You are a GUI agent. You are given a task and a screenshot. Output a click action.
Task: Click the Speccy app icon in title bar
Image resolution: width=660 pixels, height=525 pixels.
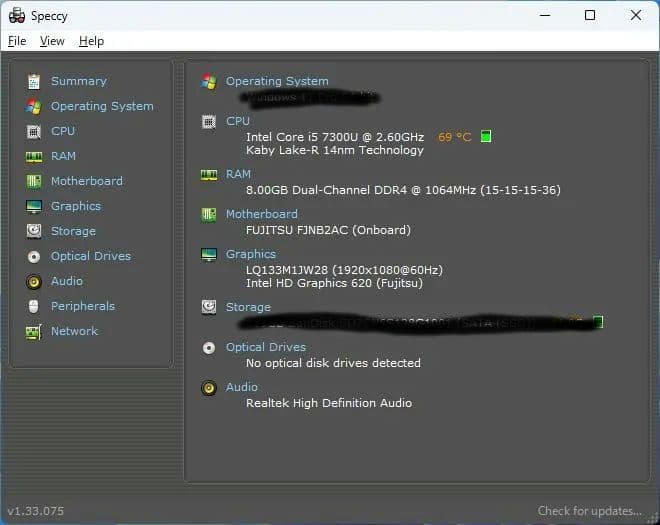[17, 16]
